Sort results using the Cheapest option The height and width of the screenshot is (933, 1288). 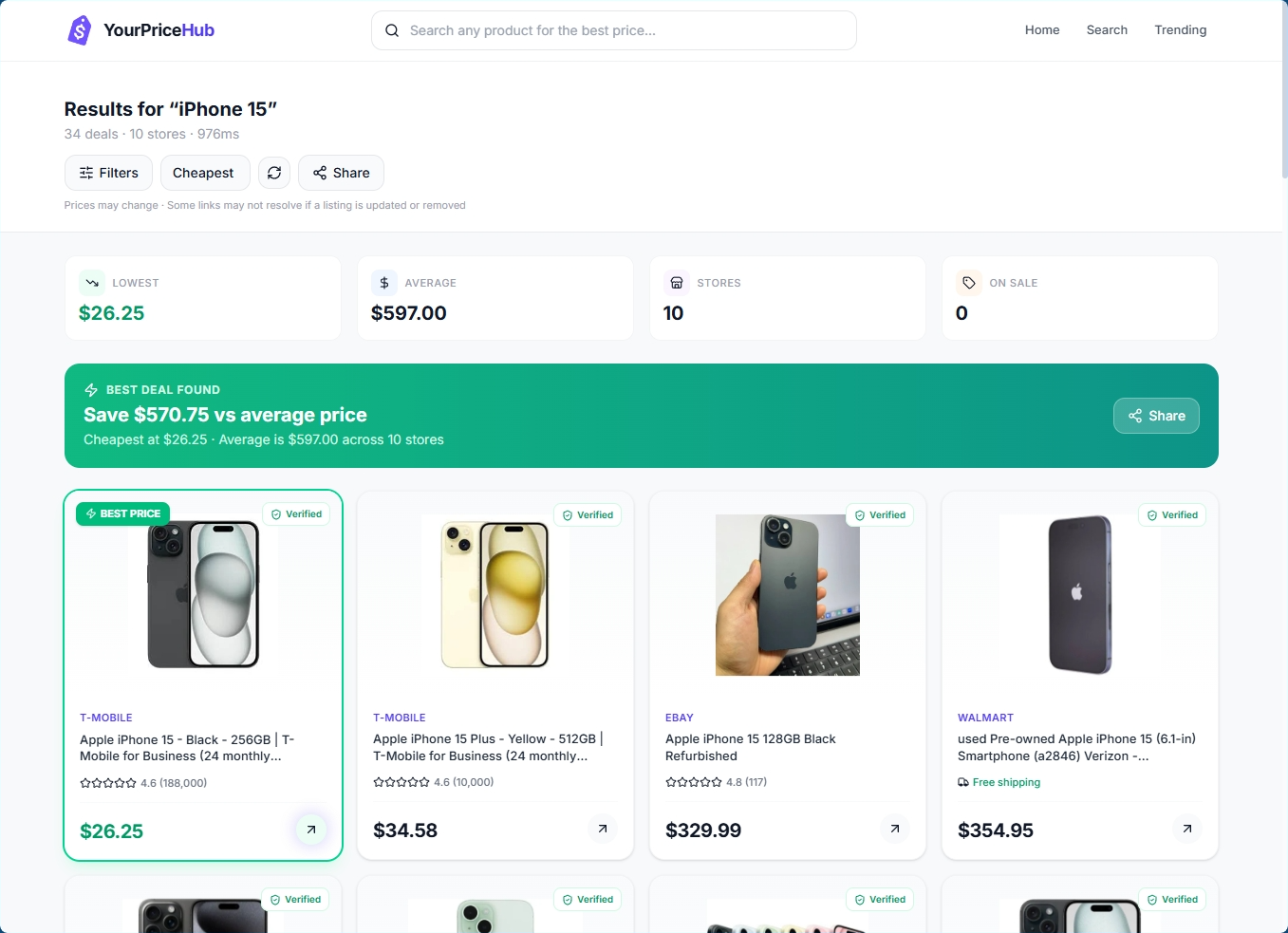point(204,173)
